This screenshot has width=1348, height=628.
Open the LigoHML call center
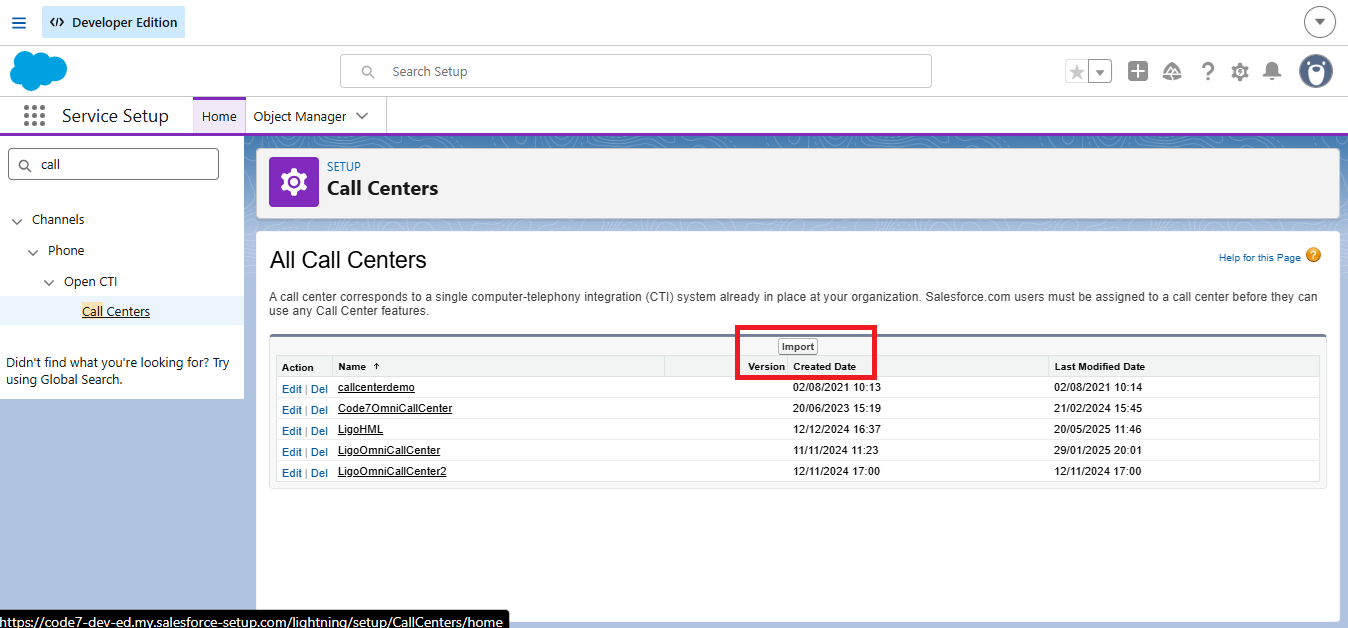(x=360, y=429)
